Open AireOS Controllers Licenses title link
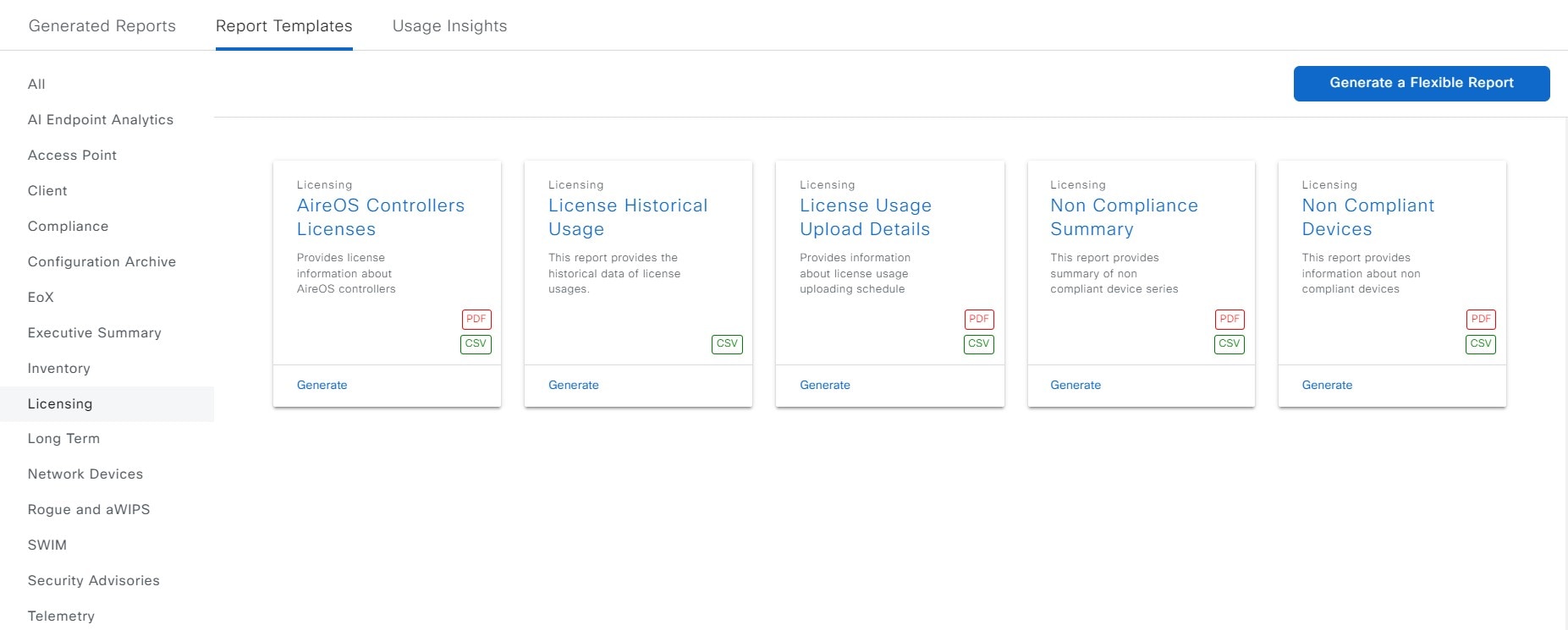This screenshot has height=630, width=1568. click(381, 217)
